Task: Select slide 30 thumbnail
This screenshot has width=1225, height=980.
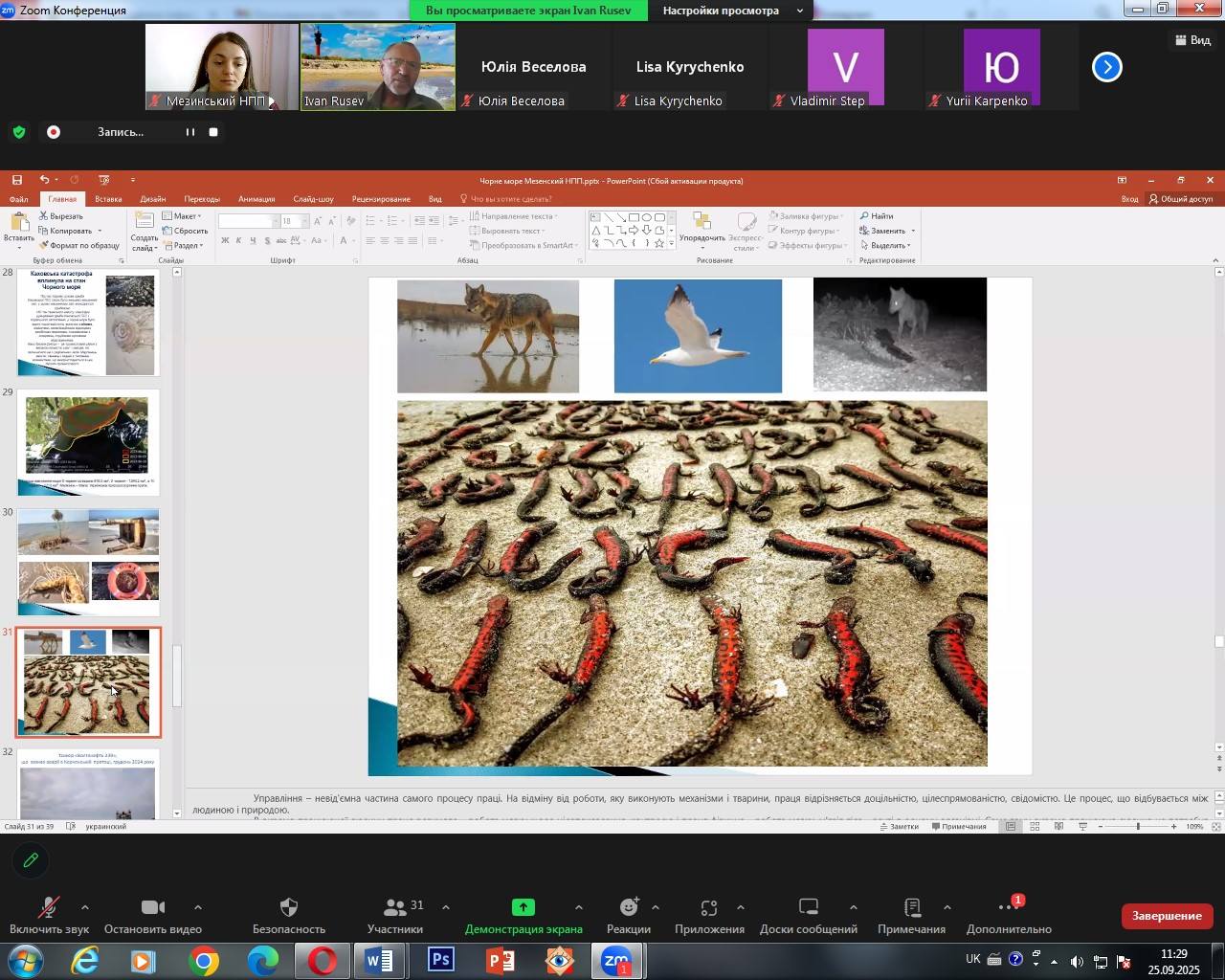Action: [88, 561]
